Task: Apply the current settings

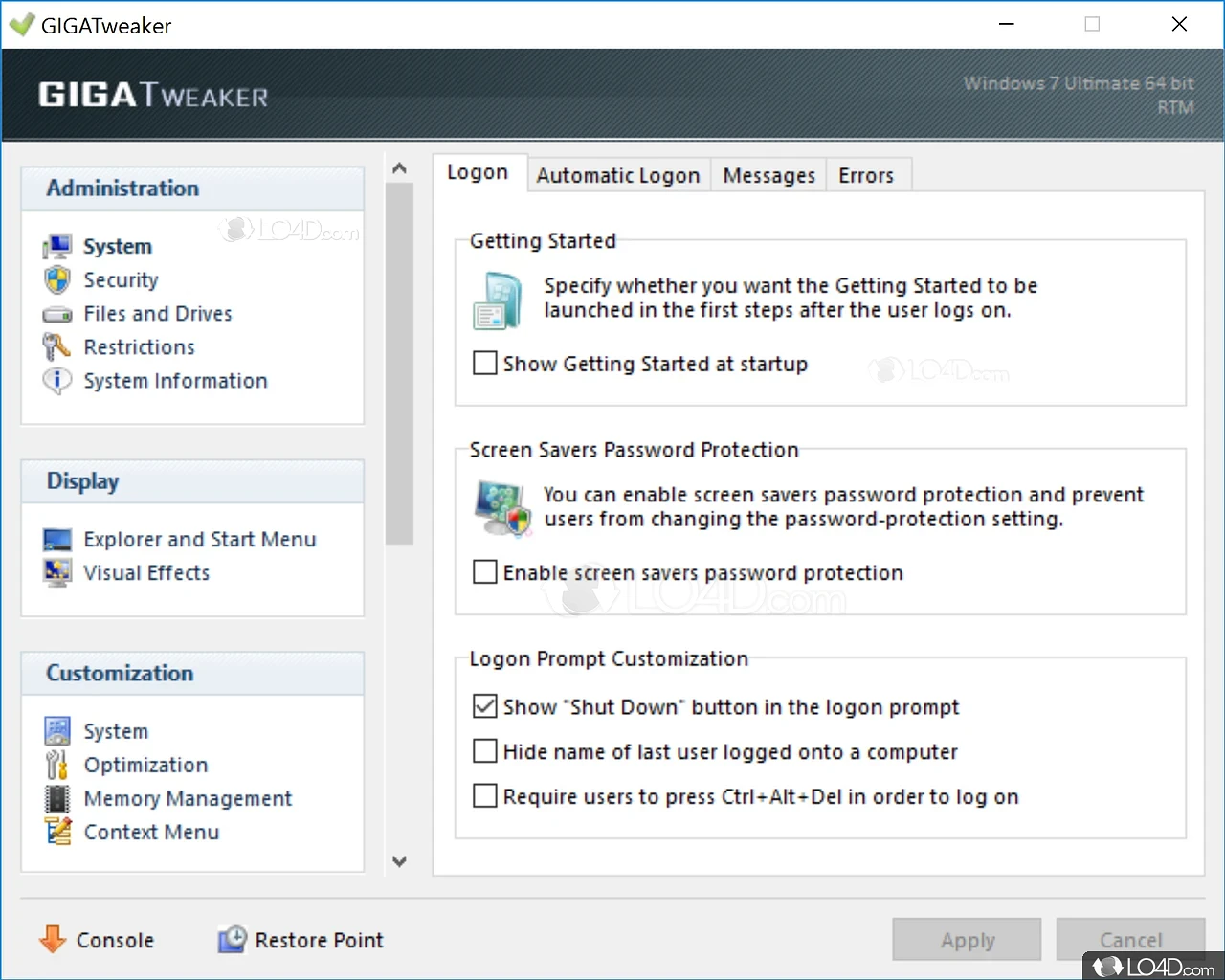Action: (x=967, y=939)
